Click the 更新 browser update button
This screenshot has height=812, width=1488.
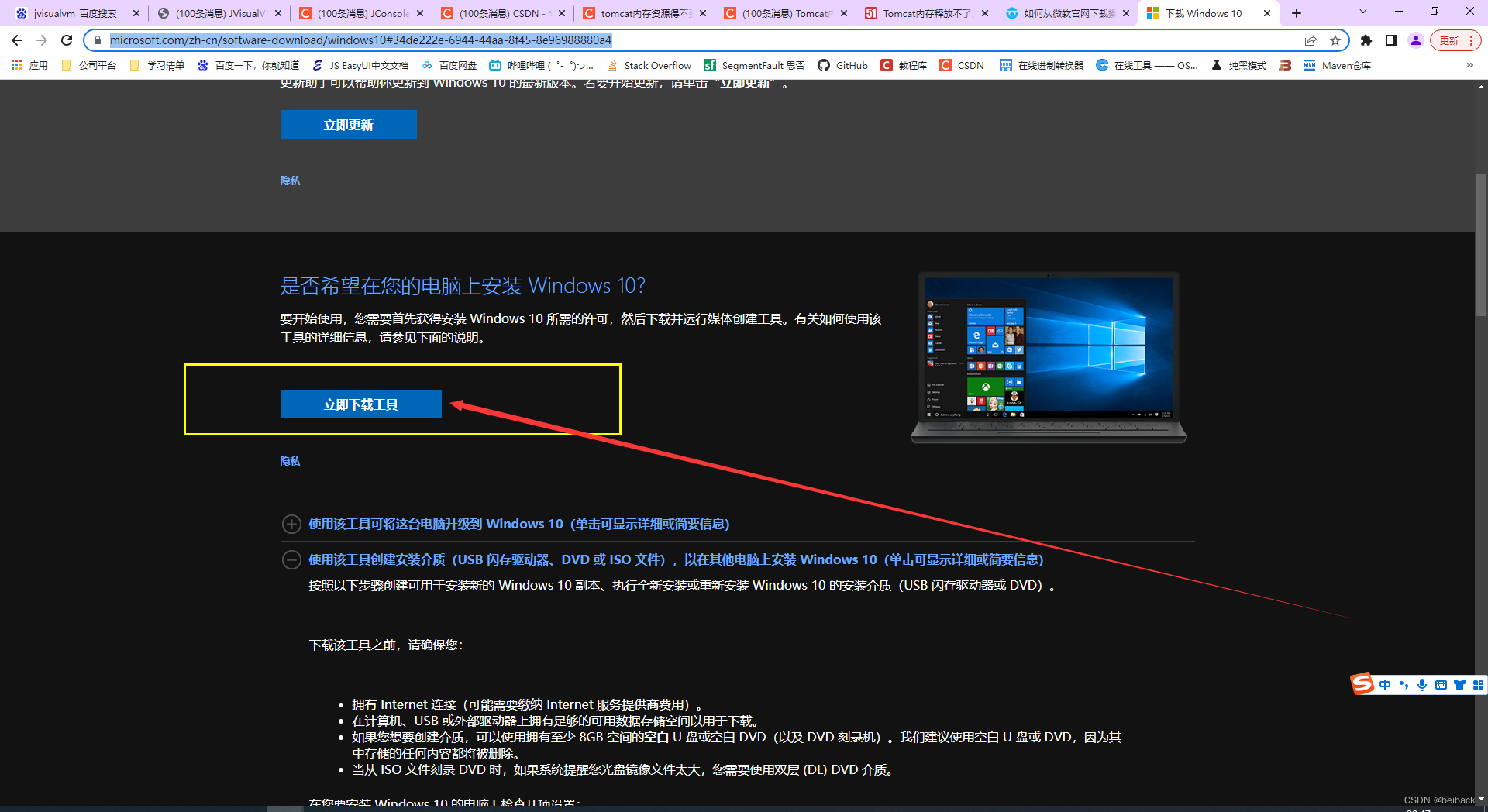(x=1449, y=40)
